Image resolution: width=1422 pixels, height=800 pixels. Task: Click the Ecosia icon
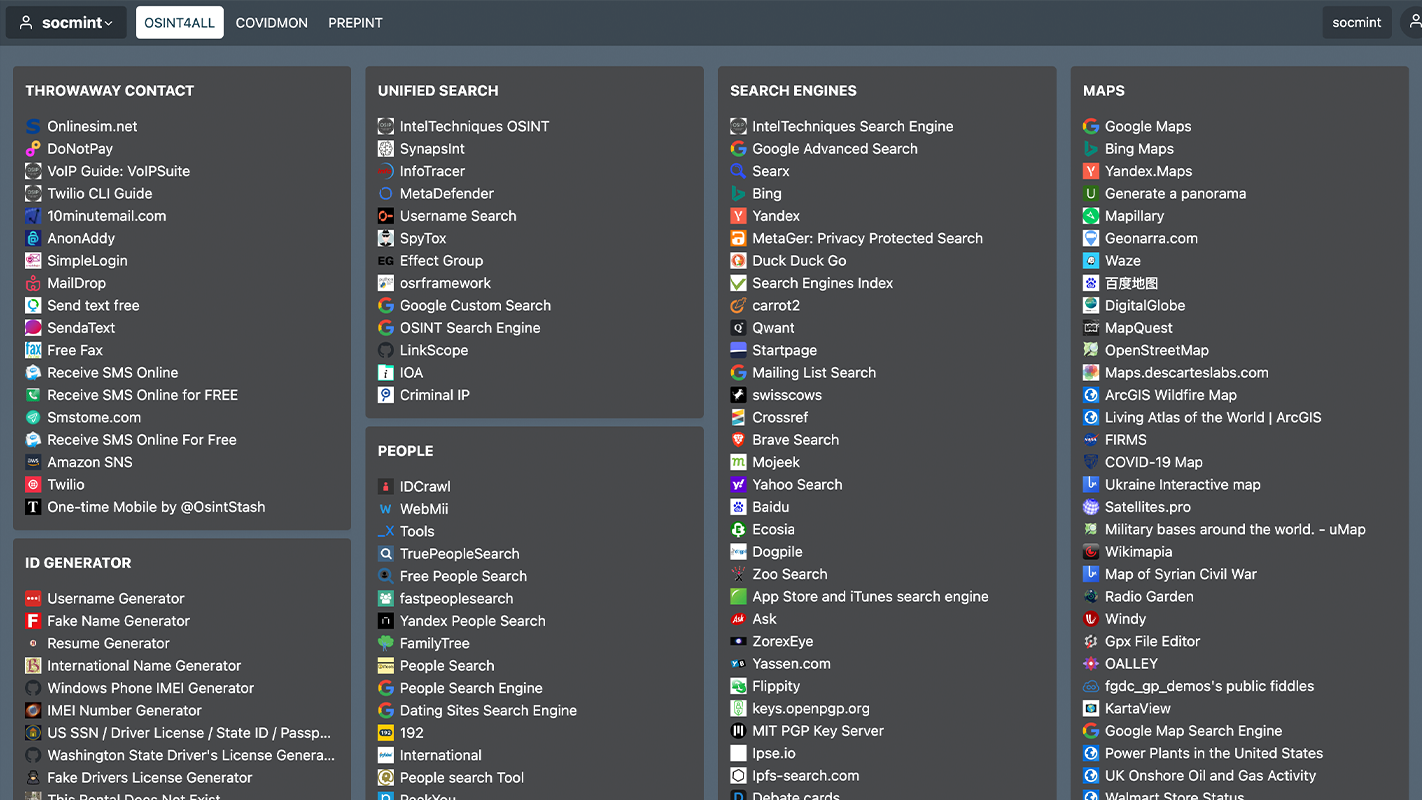click(x=738, y=529)
